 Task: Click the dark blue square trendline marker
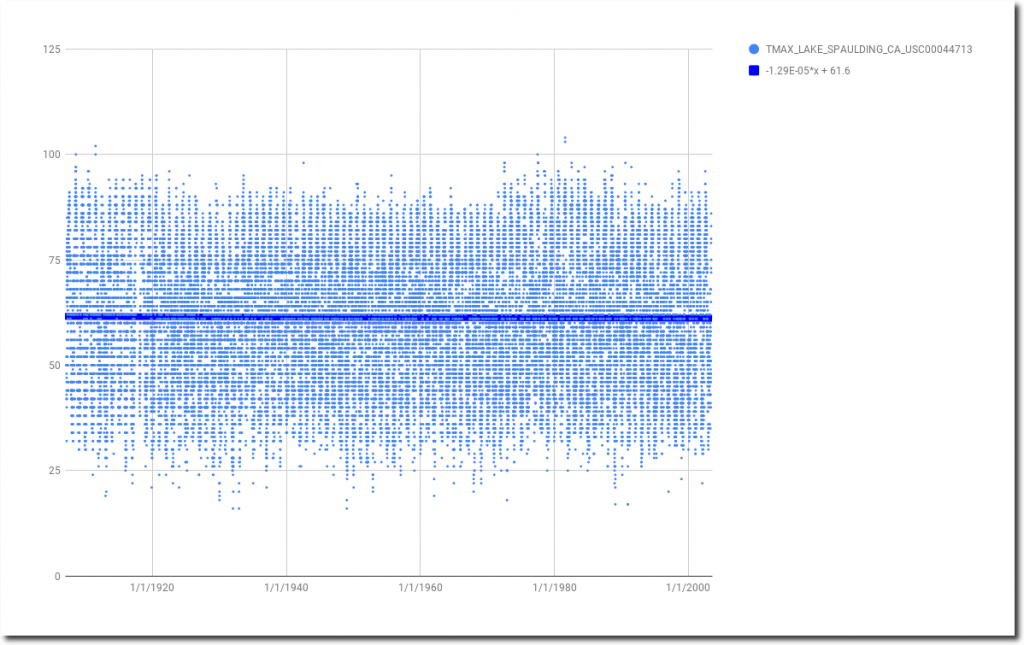(x=752, y=71)
